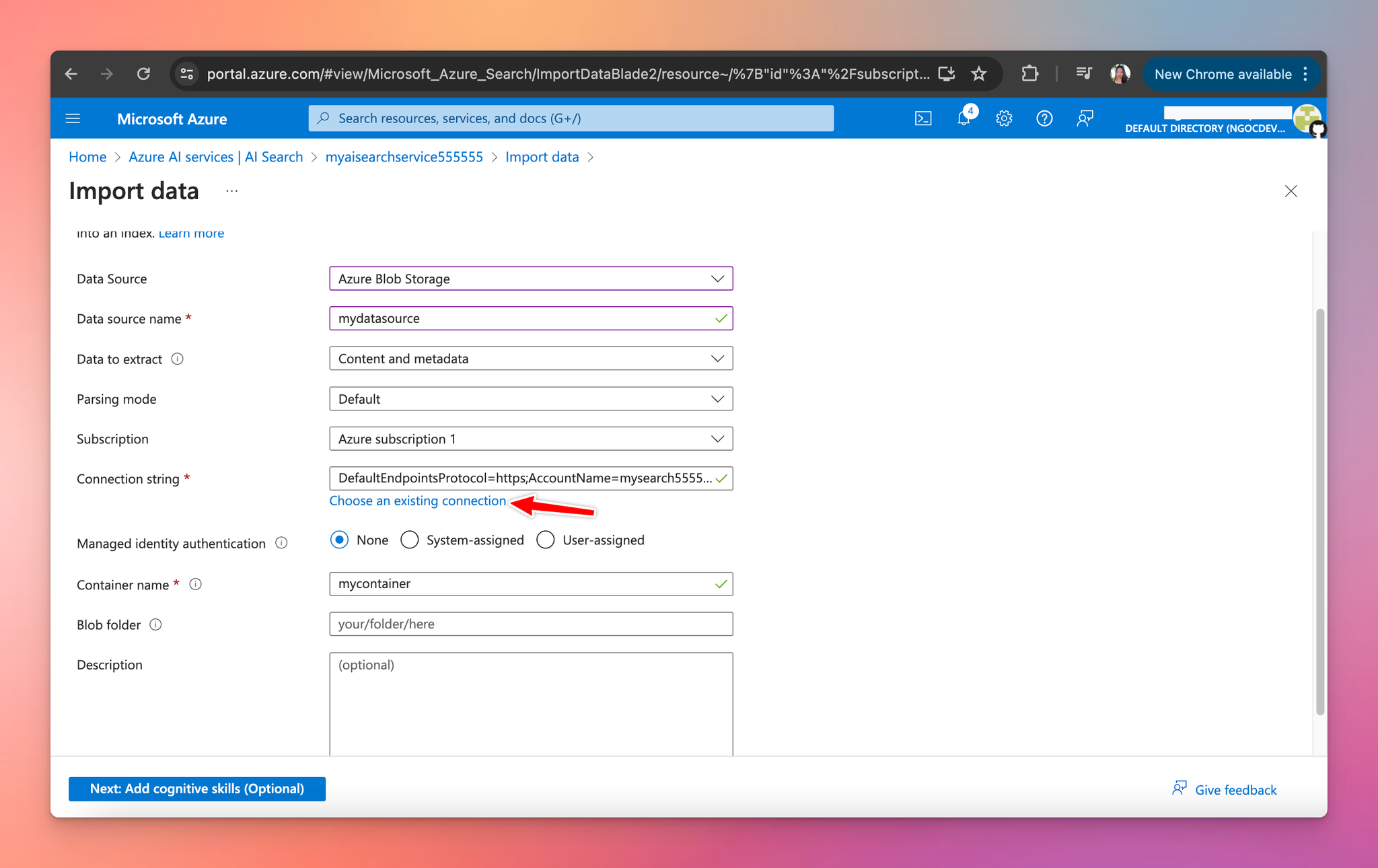Launch Azure Cloud Shell
The image size is (1378, 868).
(x=923, y=118)
